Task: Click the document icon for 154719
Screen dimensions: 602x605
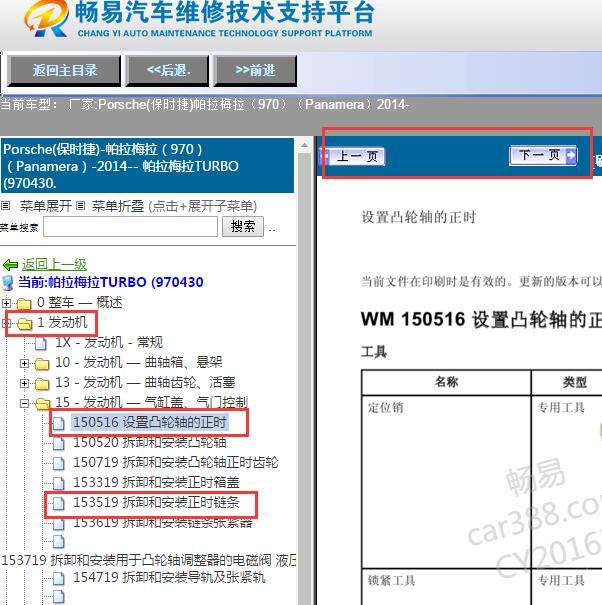Action: [x=59, y=579]
